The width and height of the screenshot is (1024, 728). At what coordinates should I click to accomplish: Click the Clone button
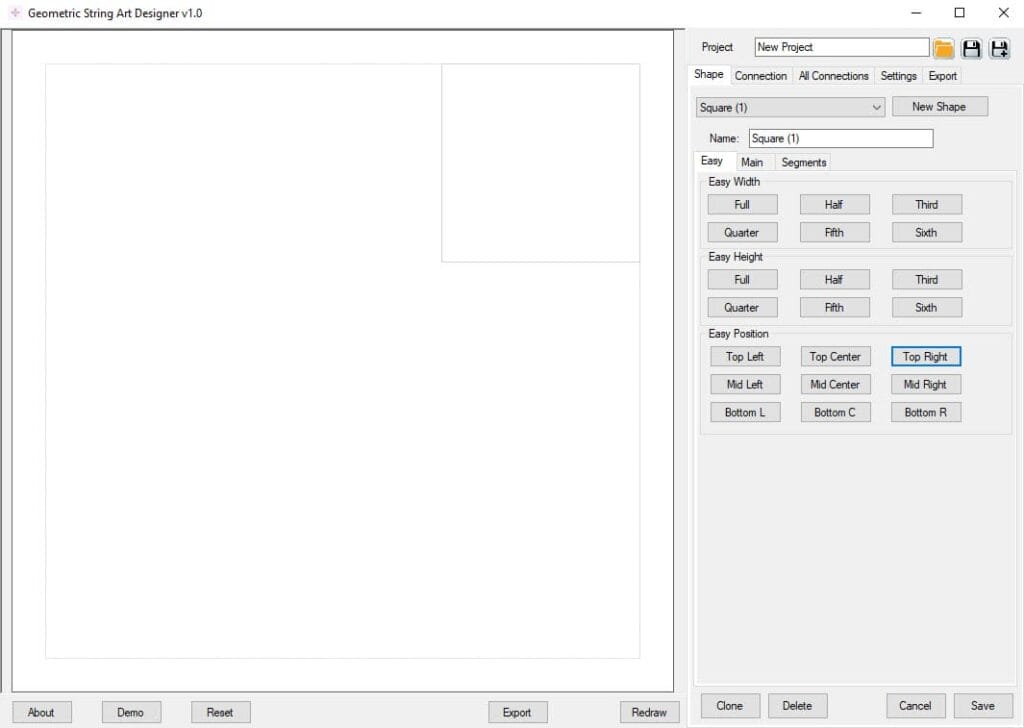coord(730,705)
